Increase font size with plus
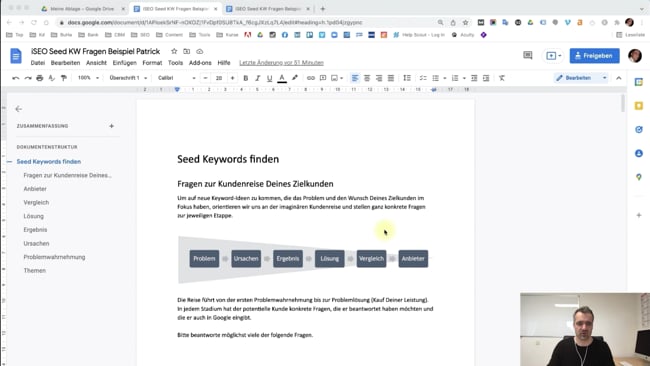This screenshot has width=650, height=366. point(232,78)
